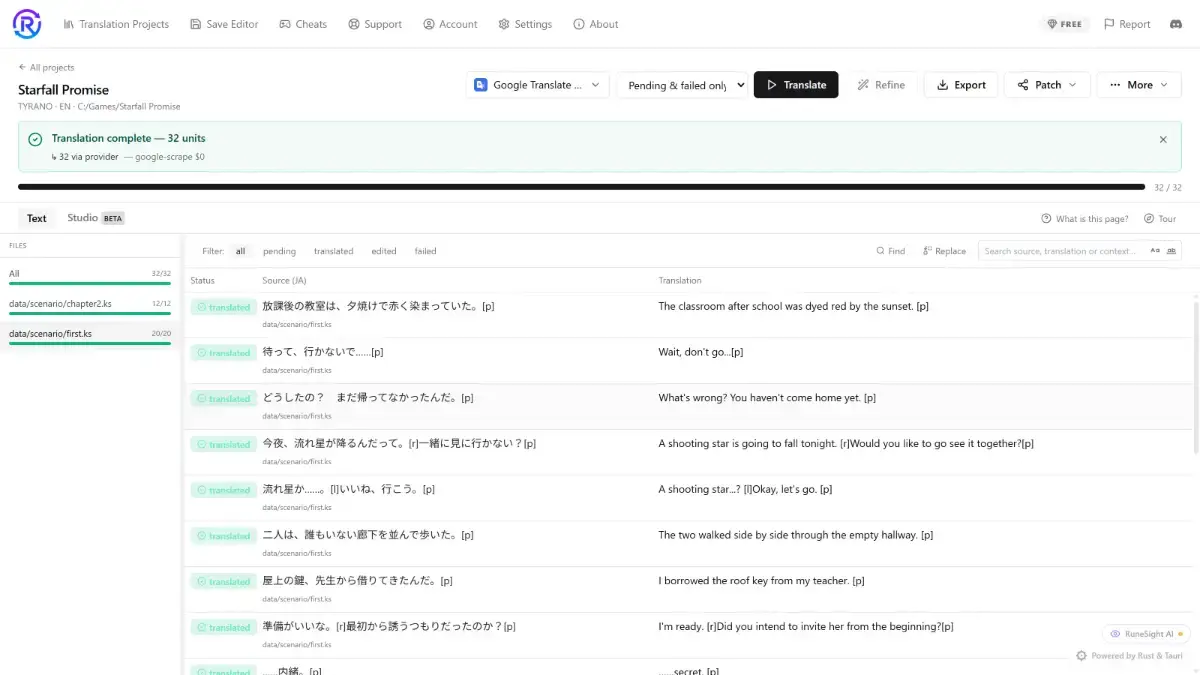Image resolution: width=1200 pixels, height=675 pixels.
Task: Click the Replace icon in filter bar
Action: point(928,251)
